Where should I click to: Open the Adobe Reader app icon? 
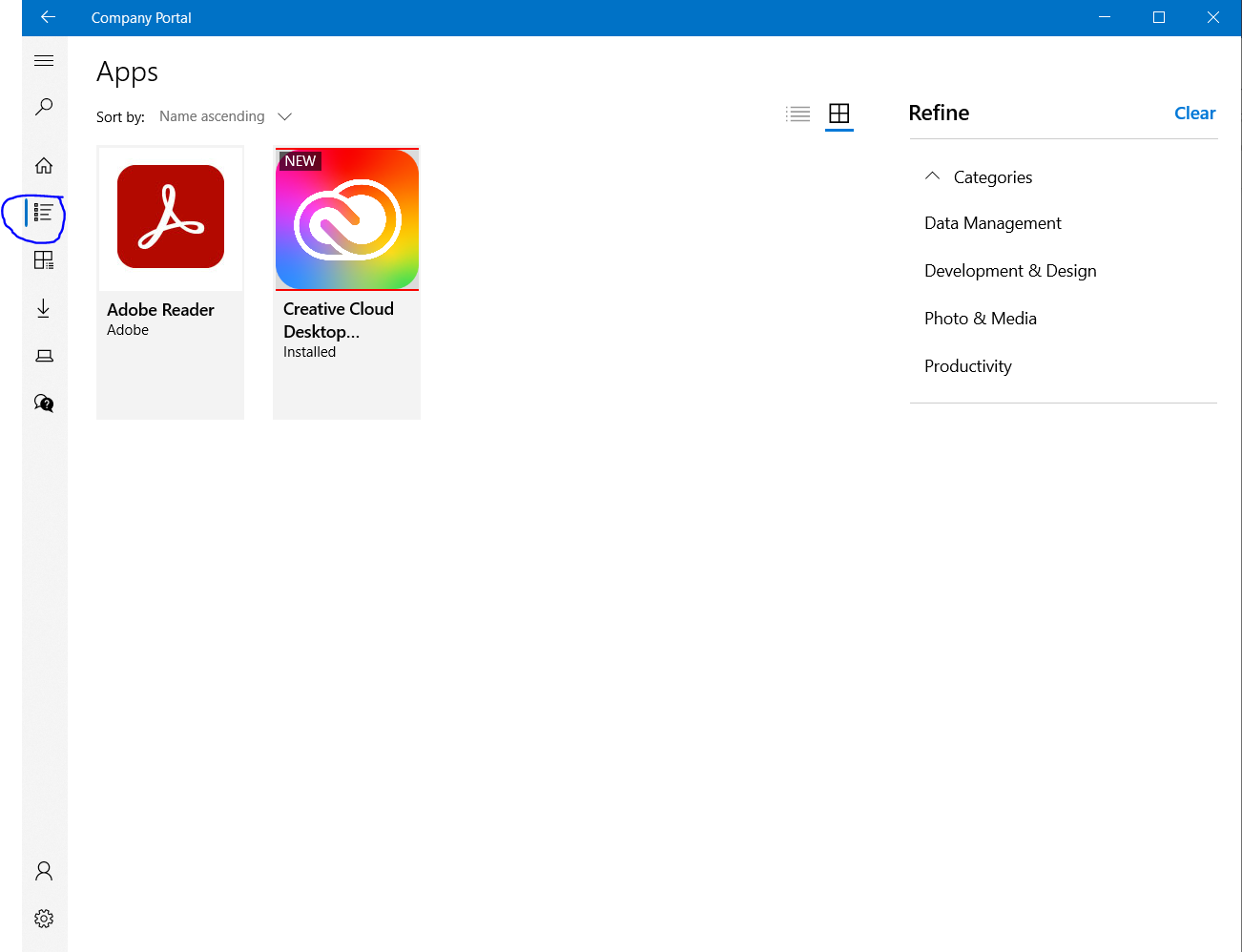[x=171, y=217]
